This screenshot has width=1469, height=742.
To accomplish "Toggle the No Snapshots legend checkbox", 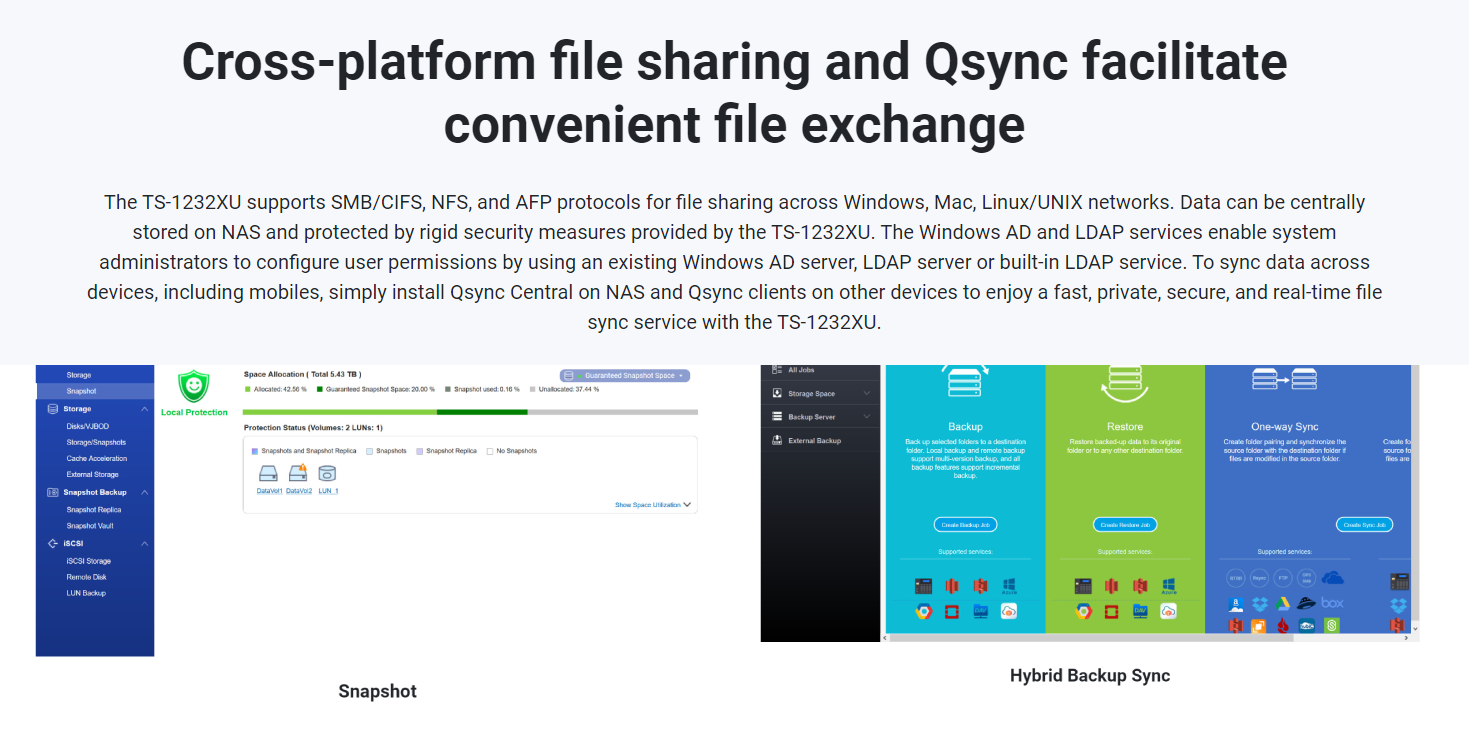I will tap(490, 451).
